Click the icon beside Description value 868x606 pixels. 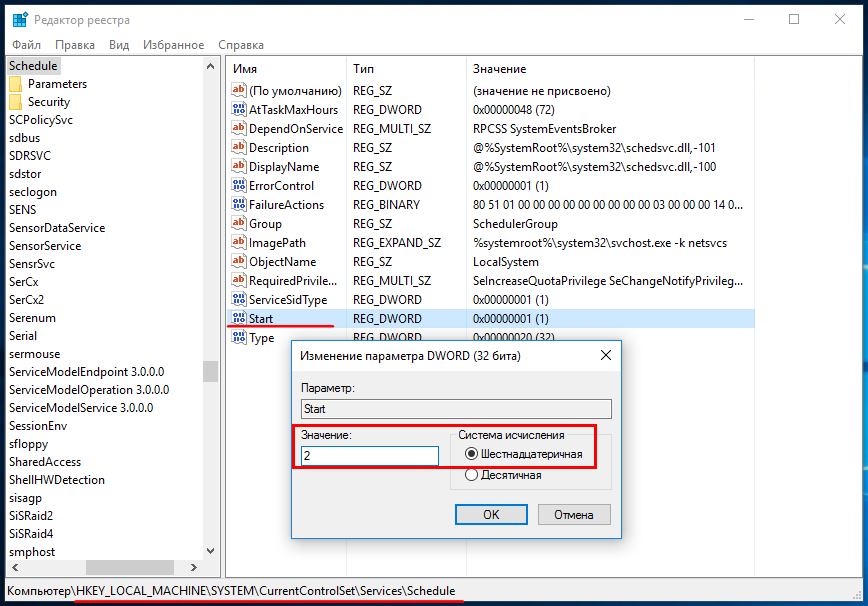tap(239, 147)
